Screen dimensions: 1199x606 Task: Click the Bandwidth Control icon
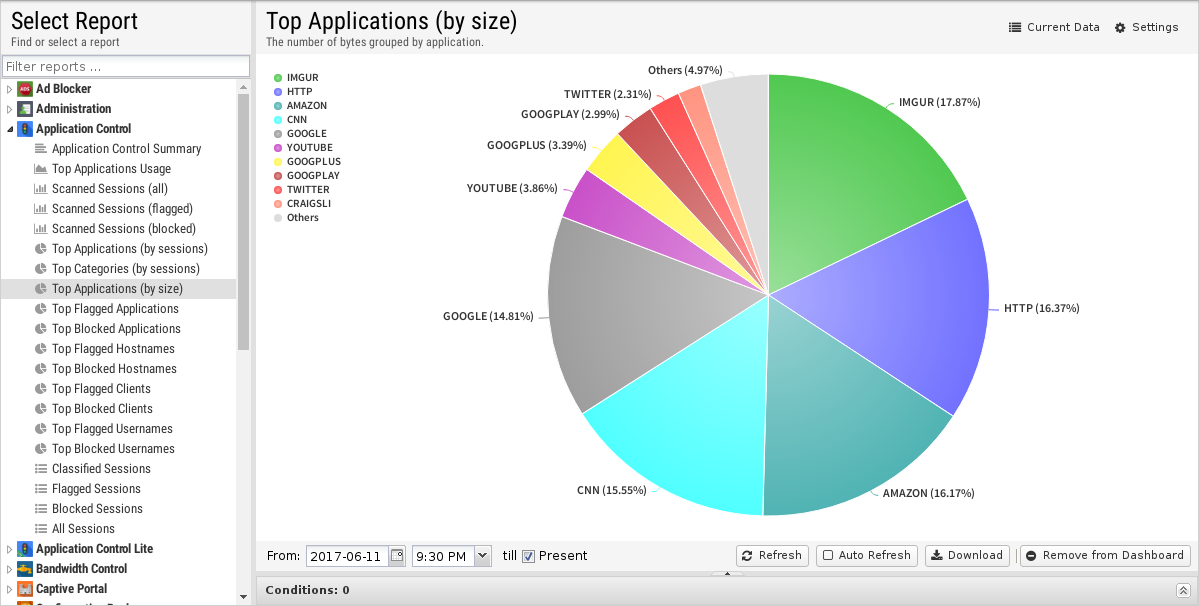25,569
